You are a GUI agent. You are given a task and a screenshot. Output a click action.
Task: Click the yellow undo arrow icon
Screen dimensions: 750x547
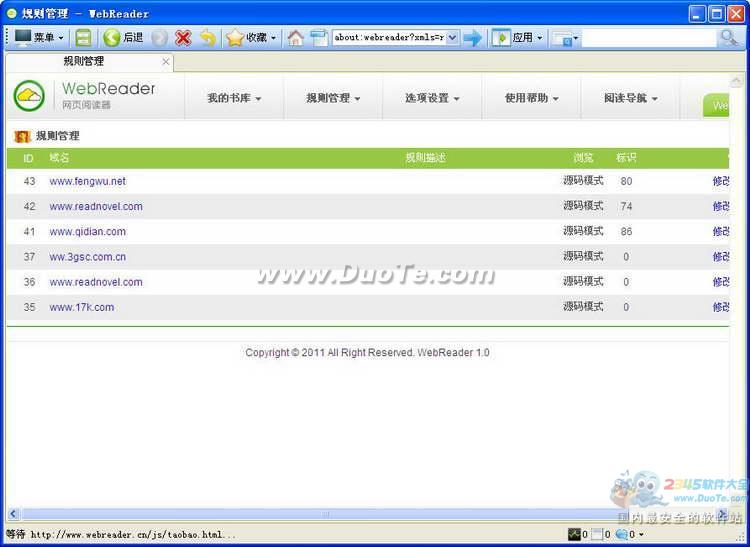coord(208,38)
